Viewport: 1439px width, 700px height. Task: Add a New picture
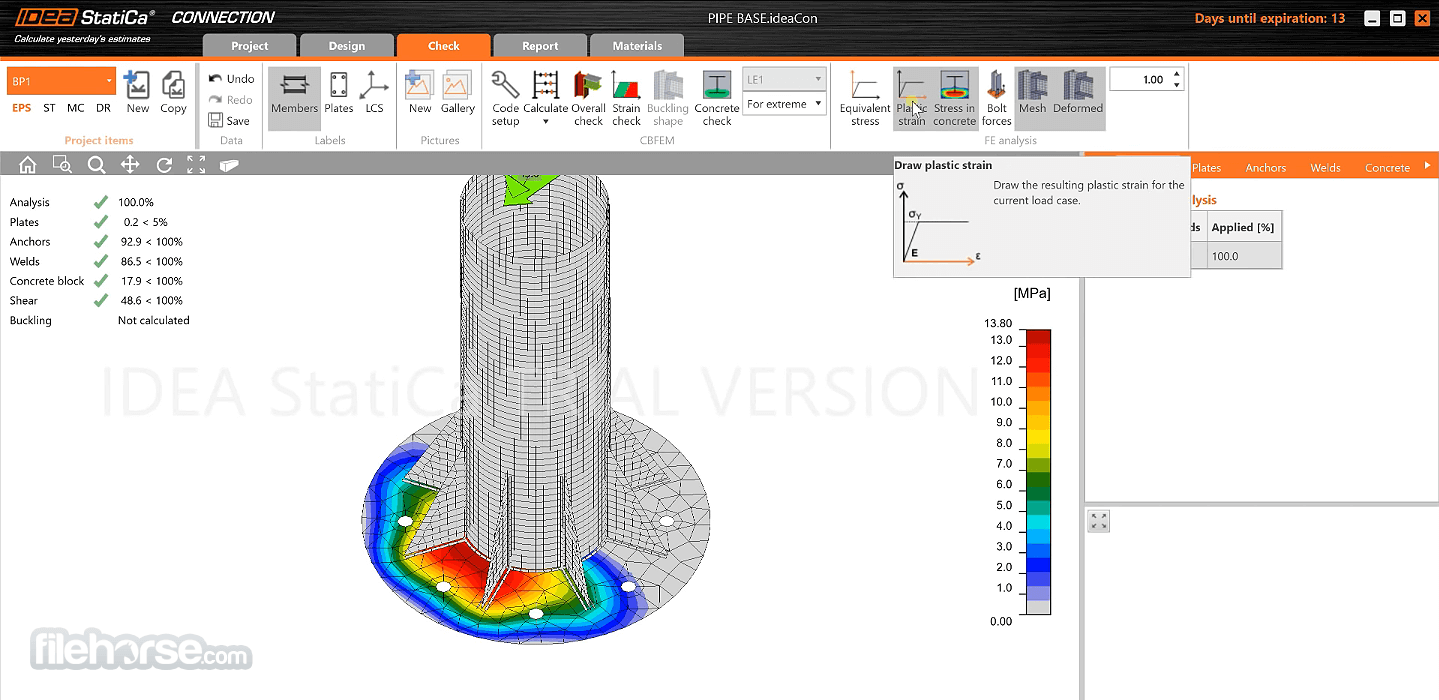(x=420, y=93)
